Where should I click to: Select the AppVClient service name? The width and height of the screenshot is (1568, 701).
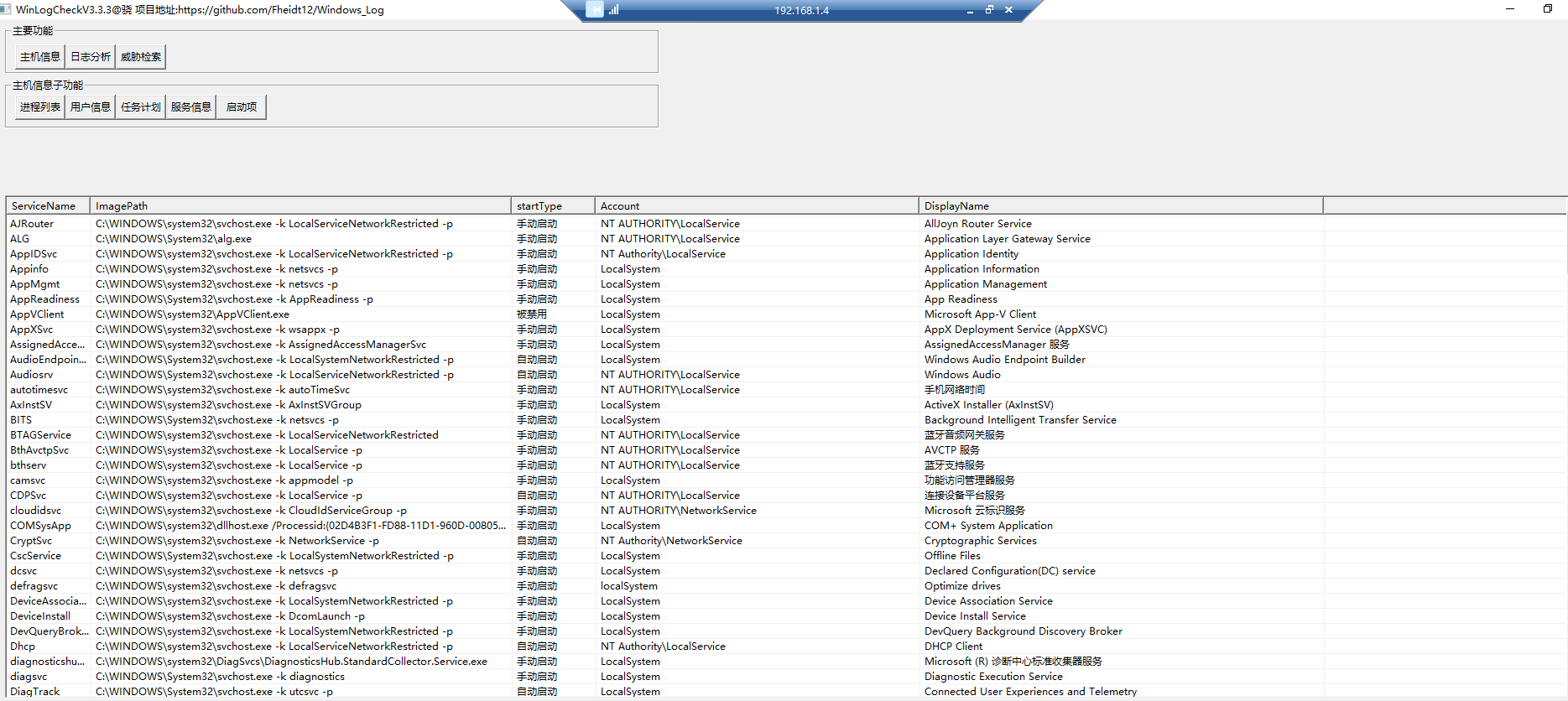click(x=37, y=314)
